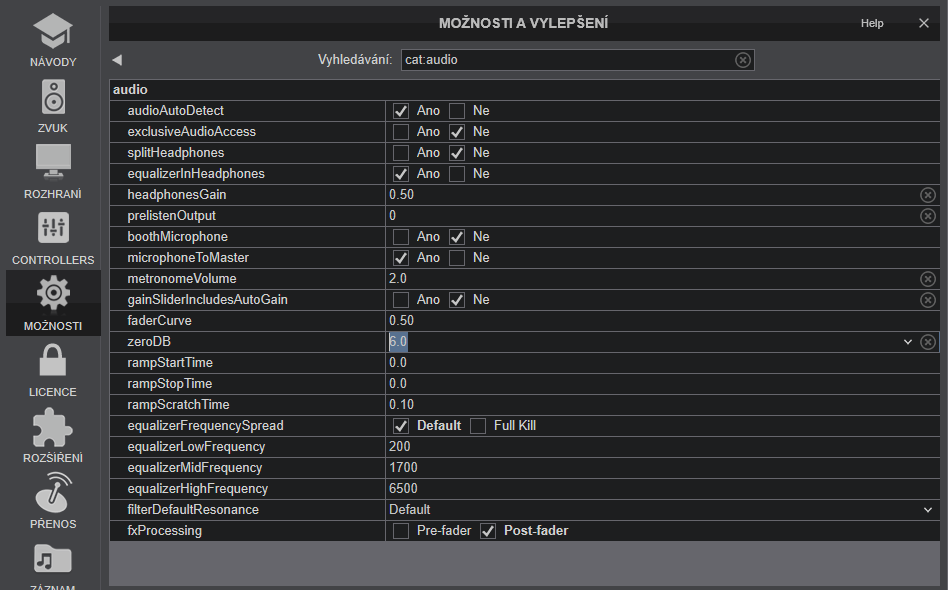The image size is (948, 590).
Task: Expand the zeroDB dropdown arrow
Action: coord(908,342)
